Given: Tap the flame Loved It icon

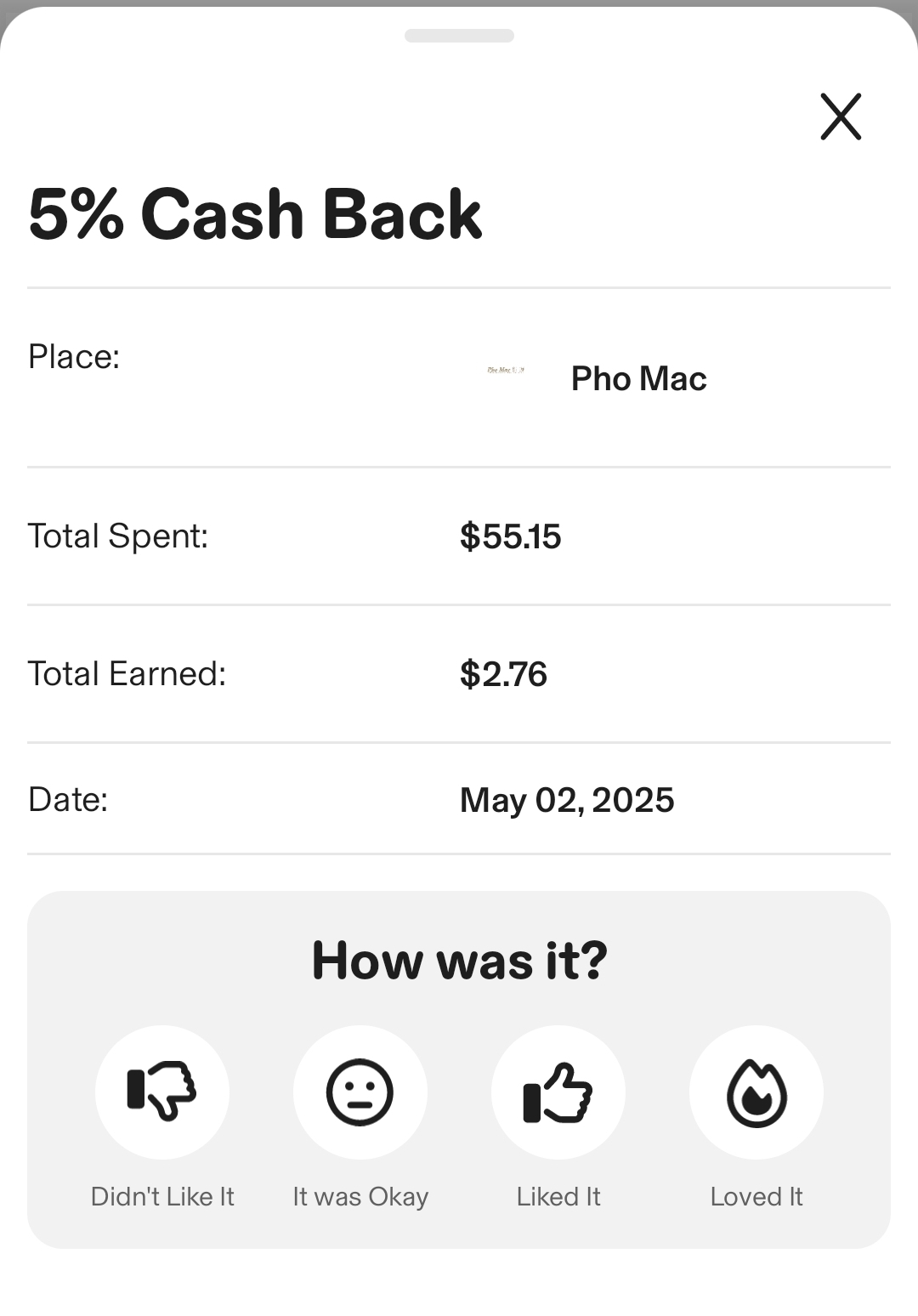Looking at the screenshot, I should point(756,1092).
